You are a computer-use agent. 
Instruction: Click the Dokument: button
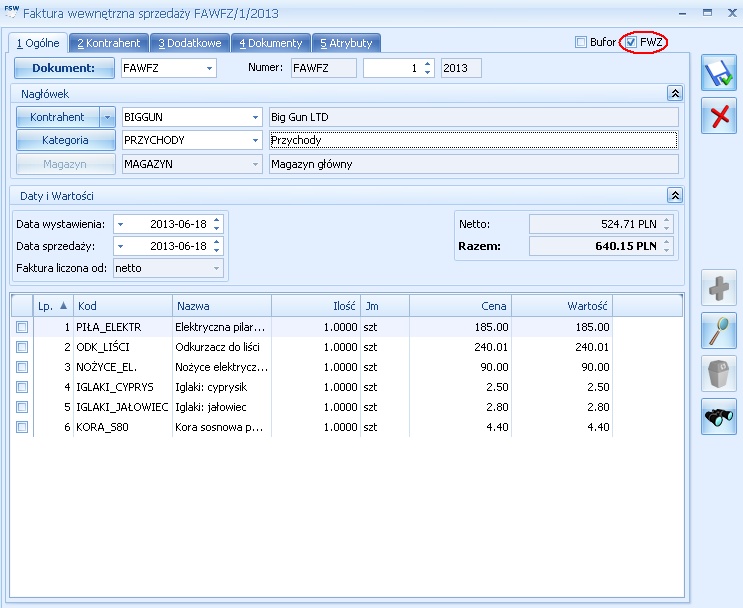click(x=64, y=68)
